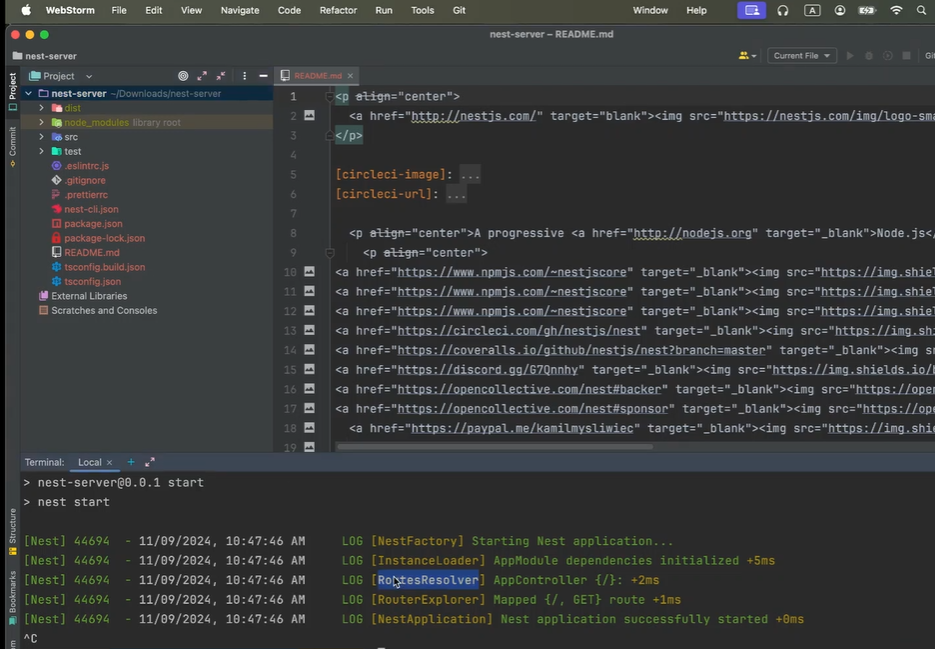The image size is (935, 649).
Task: Click the battery status icon
Action: 867,10
